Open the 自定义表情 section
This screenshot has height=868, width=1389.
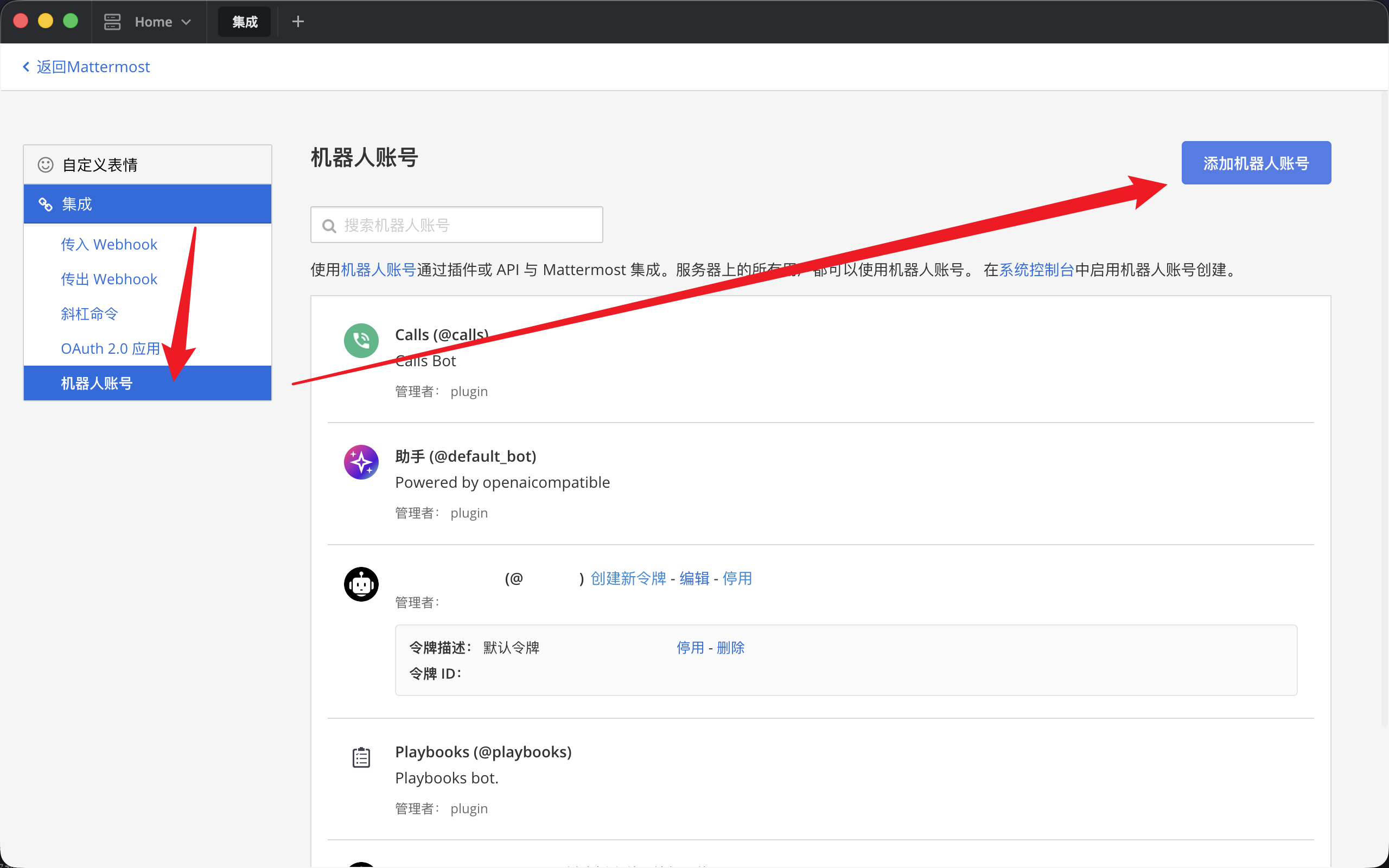coord(148,165)
